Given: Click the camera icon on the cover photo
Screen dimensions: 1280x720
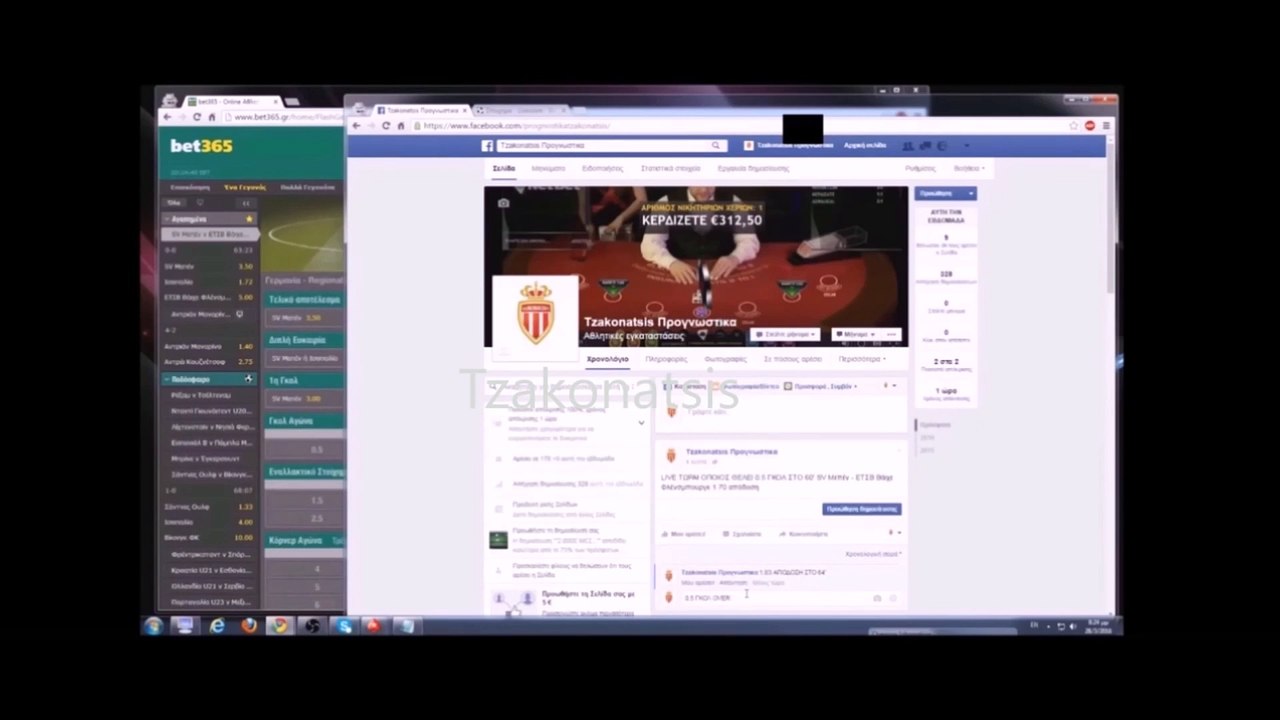Looking at the screenshot, I should coord(503,203).
